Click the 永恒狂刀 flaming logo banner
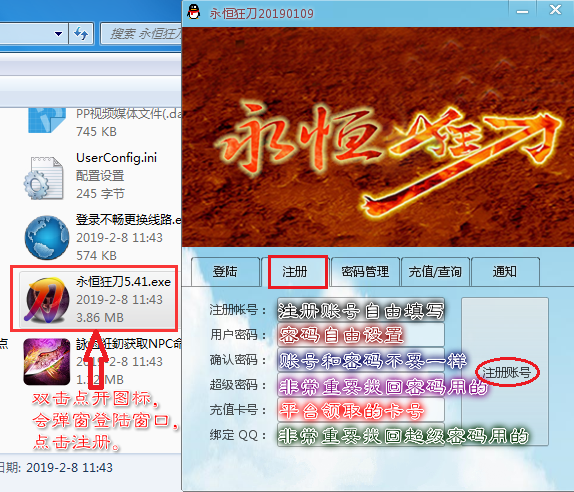 pos(378,137)
